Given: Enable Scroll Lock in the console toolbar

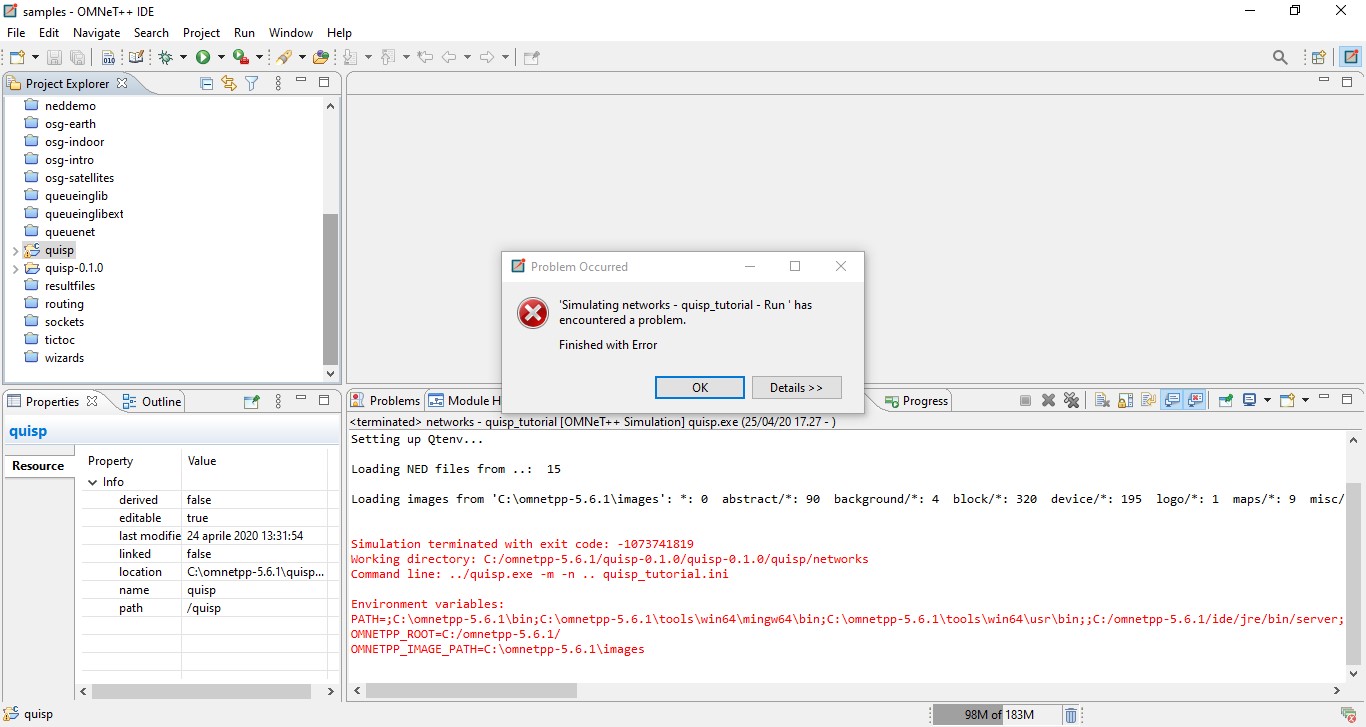Looking at the screenshot, I should coord(1124,400).
